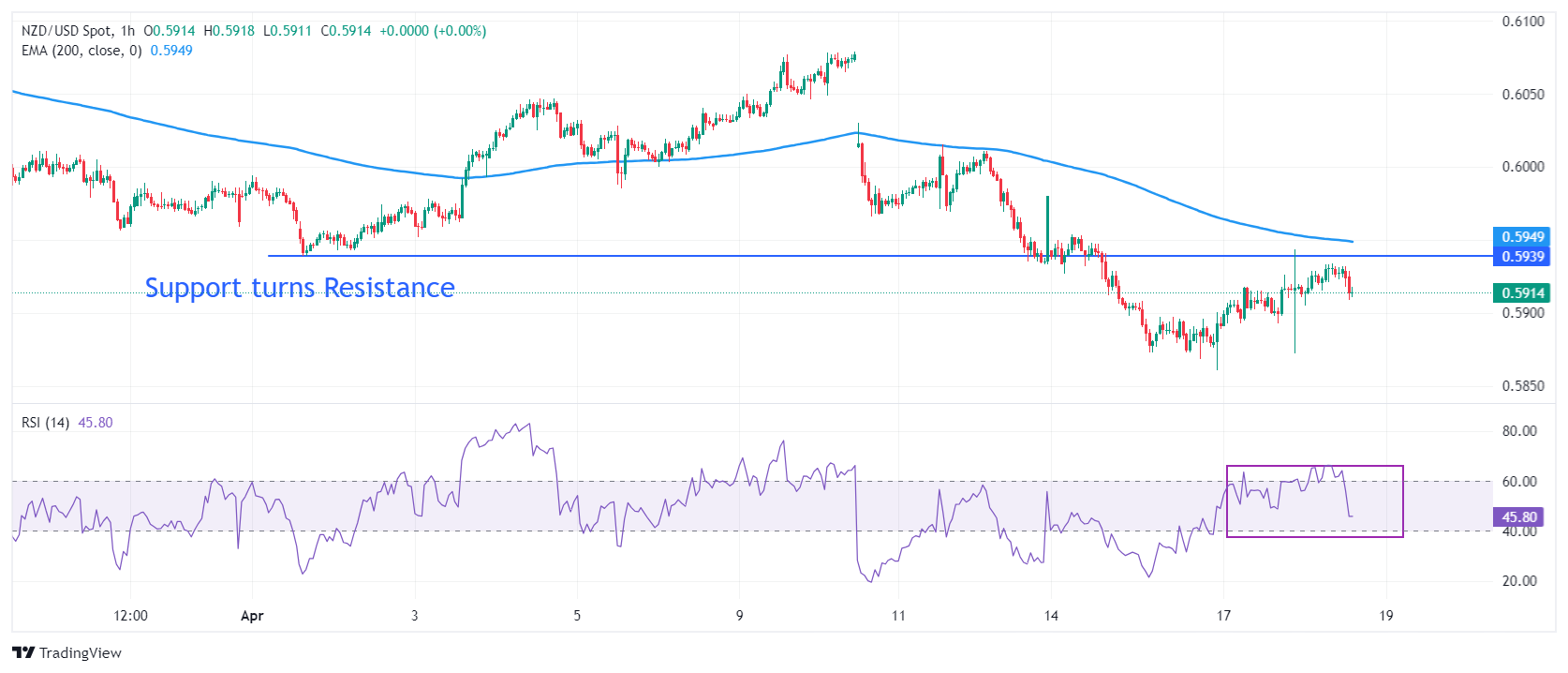Click the 'Apr' date label on time axis

coord(252,616)
